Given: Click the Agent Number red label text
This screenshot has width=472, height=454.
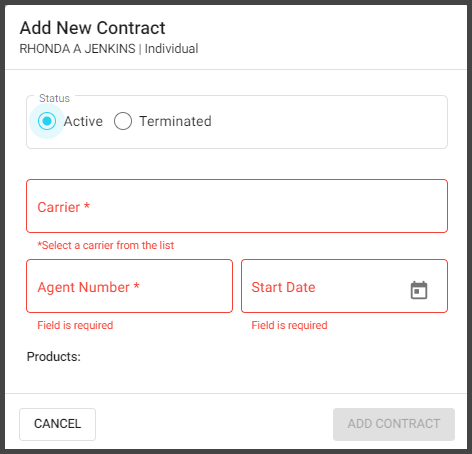Looking at the screenshot, I should 88,287.
